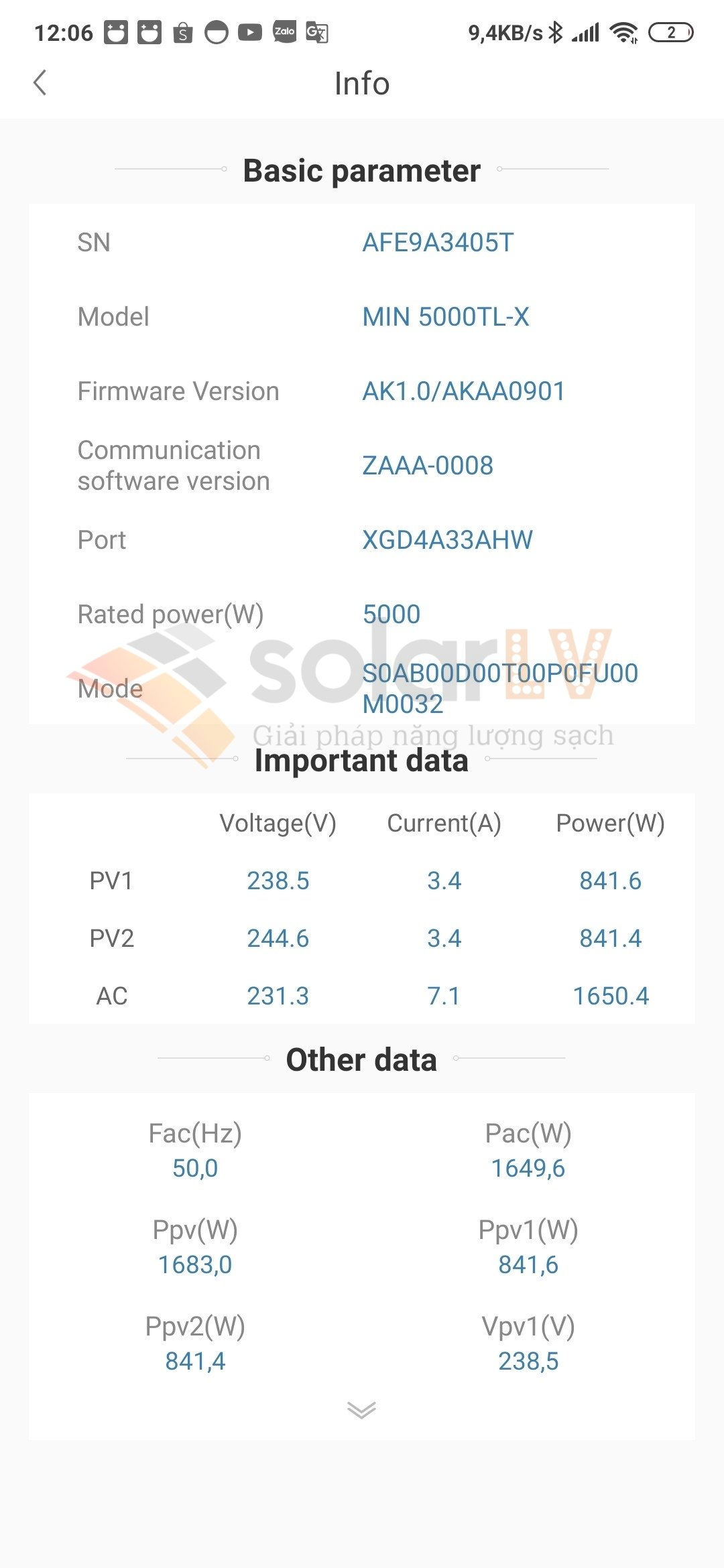Tap the Basic parameter section heading
Viewport: 724px width, 1568px height.
361,170
